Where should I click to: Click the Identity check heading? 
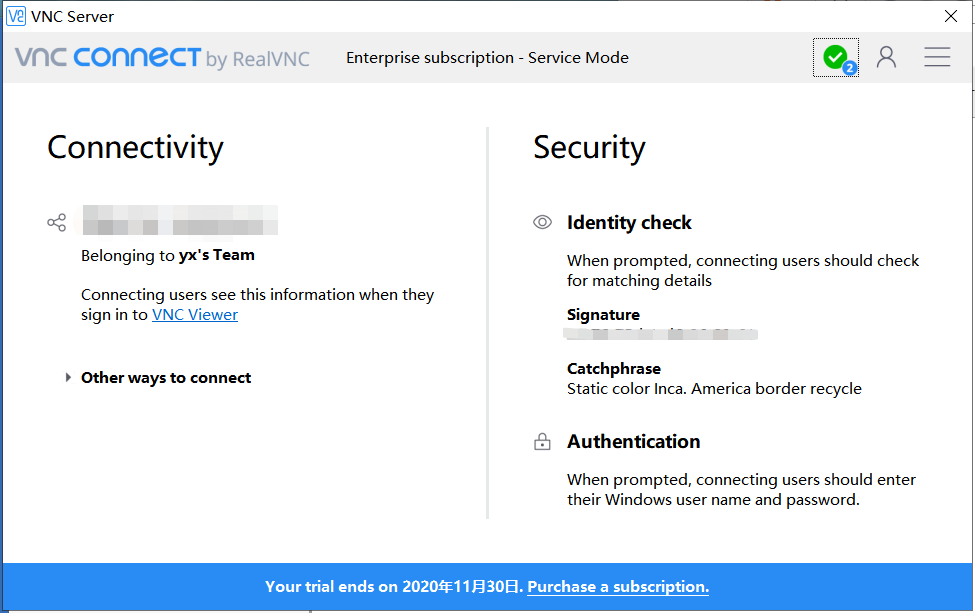pos(629,223)
